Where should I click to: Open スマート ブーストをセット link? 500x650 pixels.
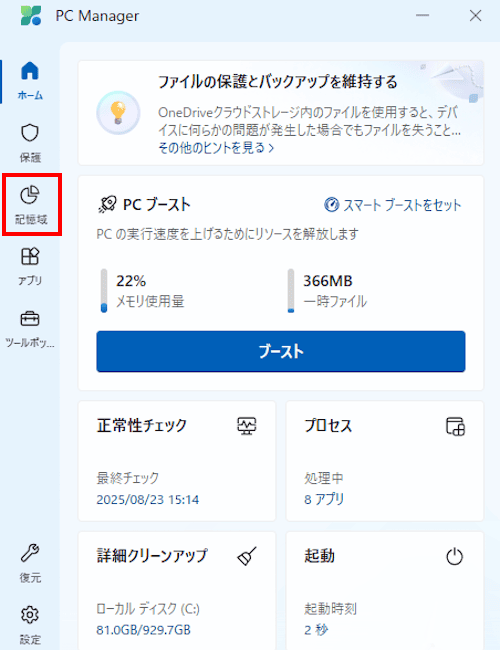click(392, 205)
